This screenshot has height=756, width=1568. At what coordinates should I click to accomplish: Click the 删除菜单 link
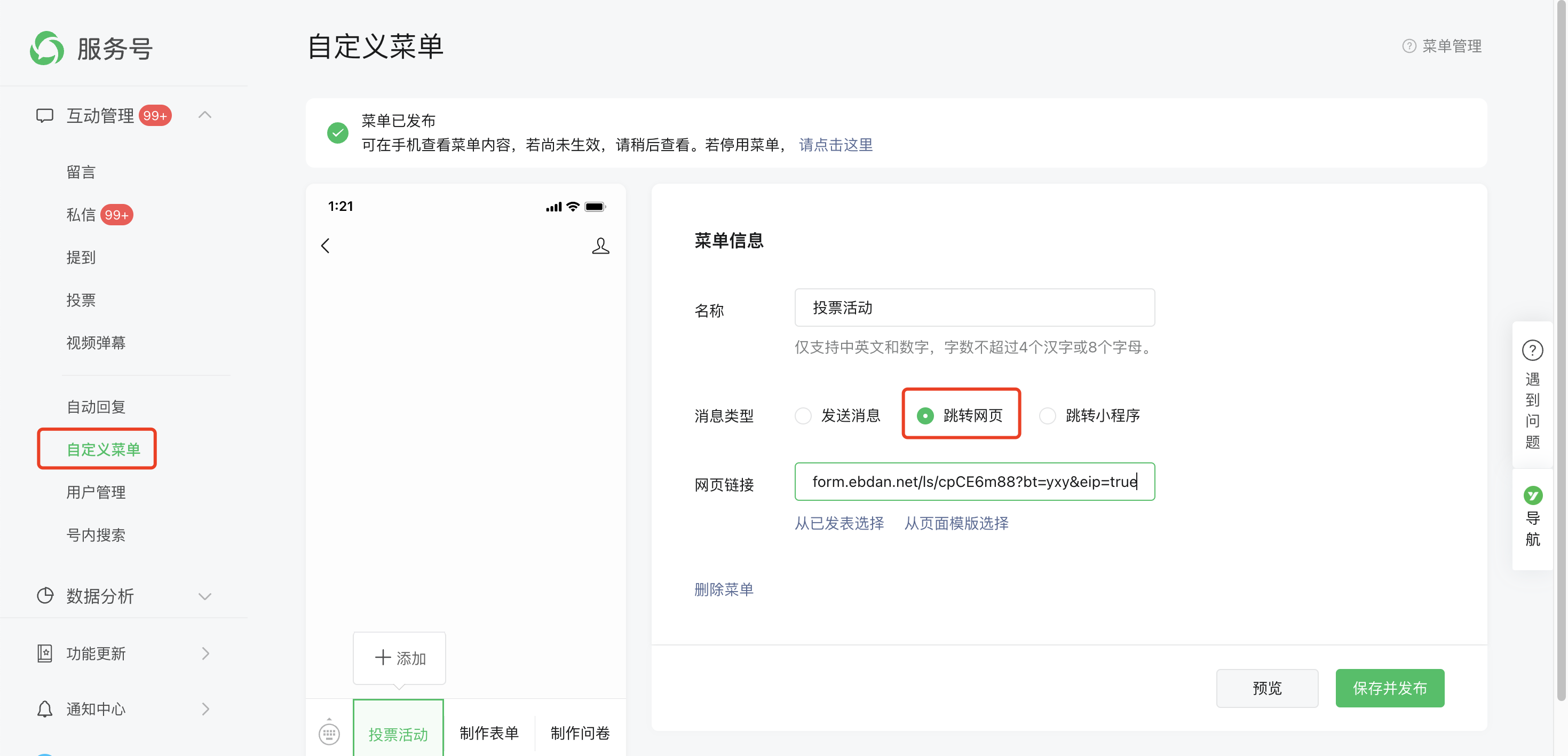[724, 589]
